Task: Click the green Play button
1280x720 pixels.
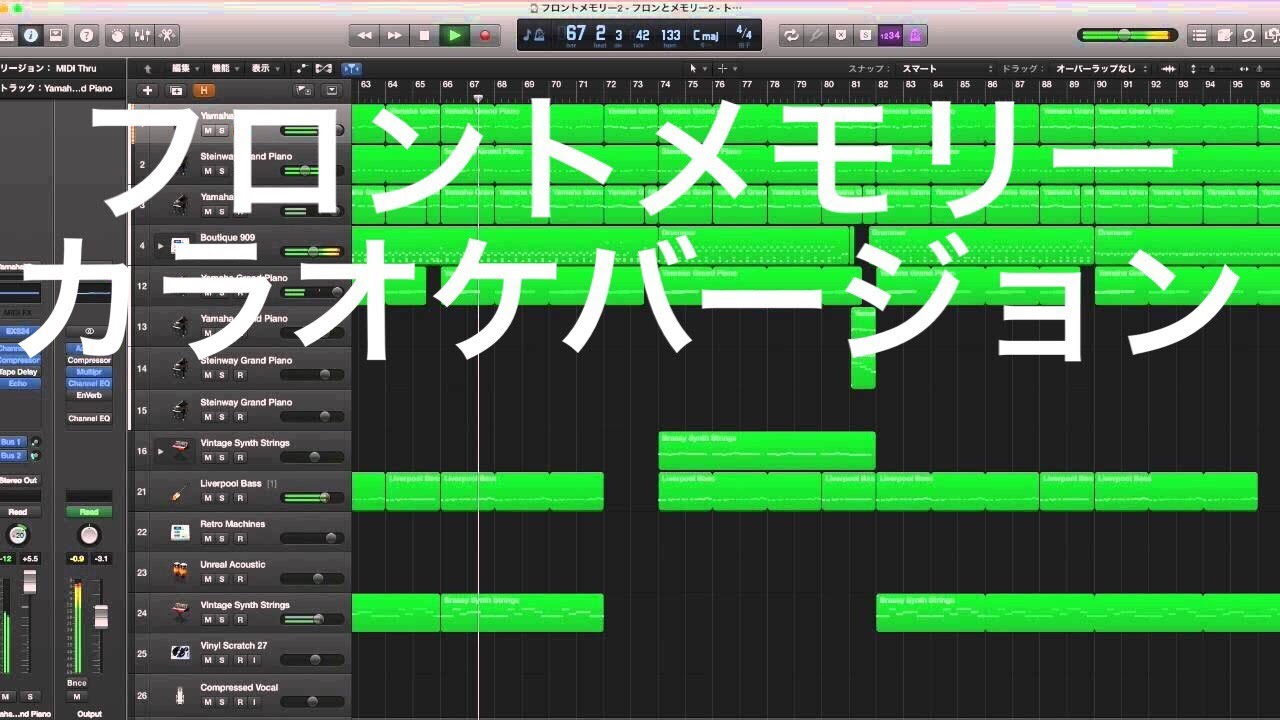Action: (x=455, y=35)
